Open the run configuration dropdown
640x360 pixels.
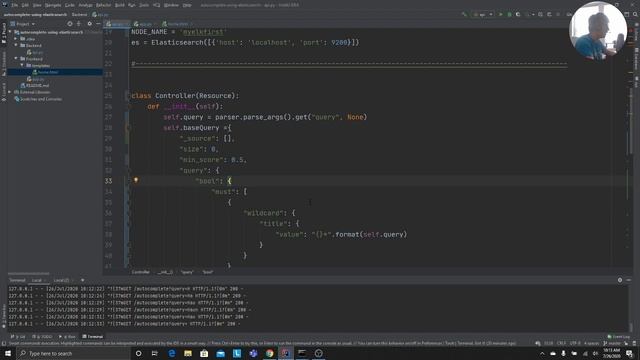(x=482, y=14)
